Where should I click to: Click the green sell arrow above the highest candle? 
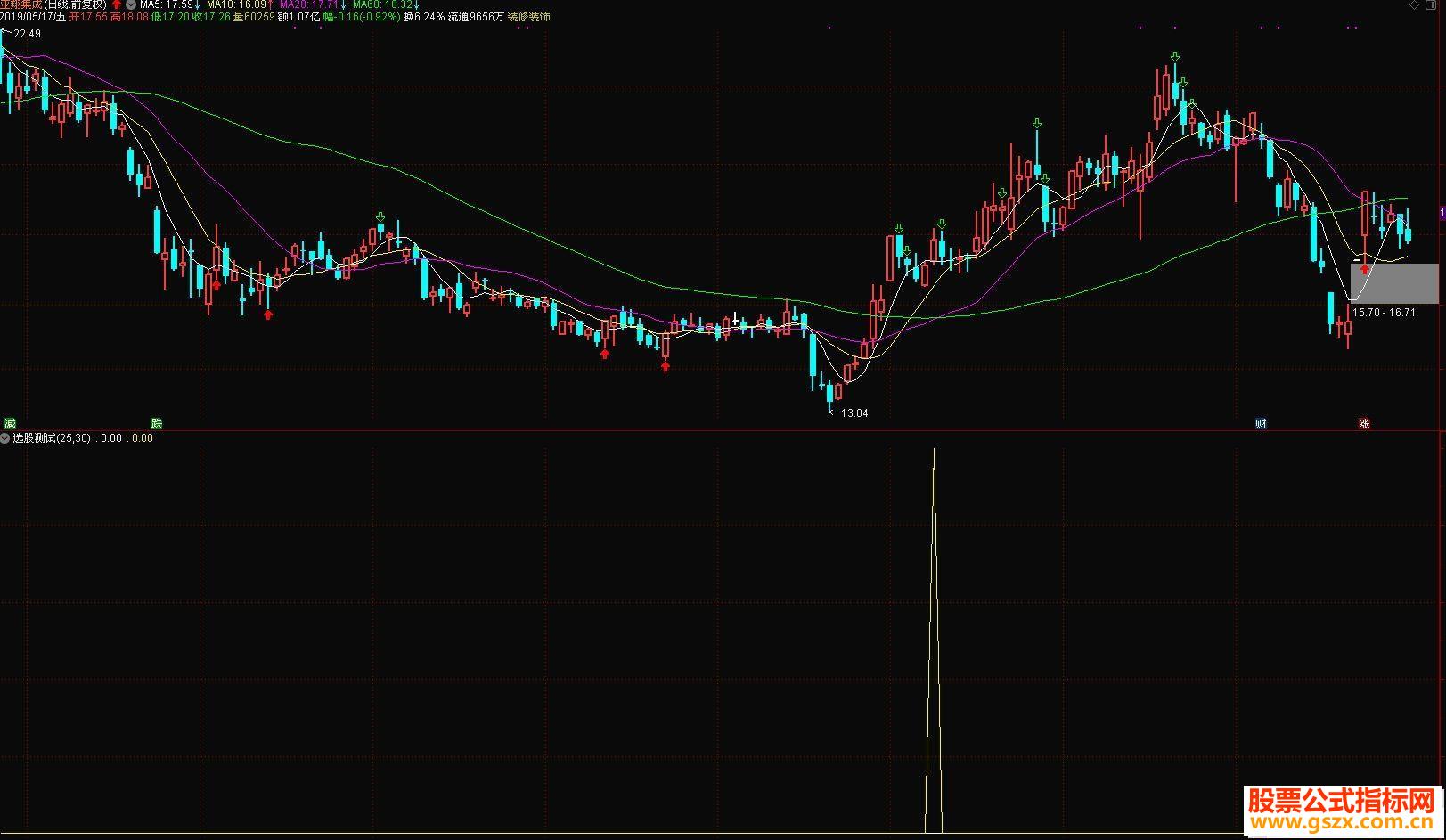coord(1175,56)
